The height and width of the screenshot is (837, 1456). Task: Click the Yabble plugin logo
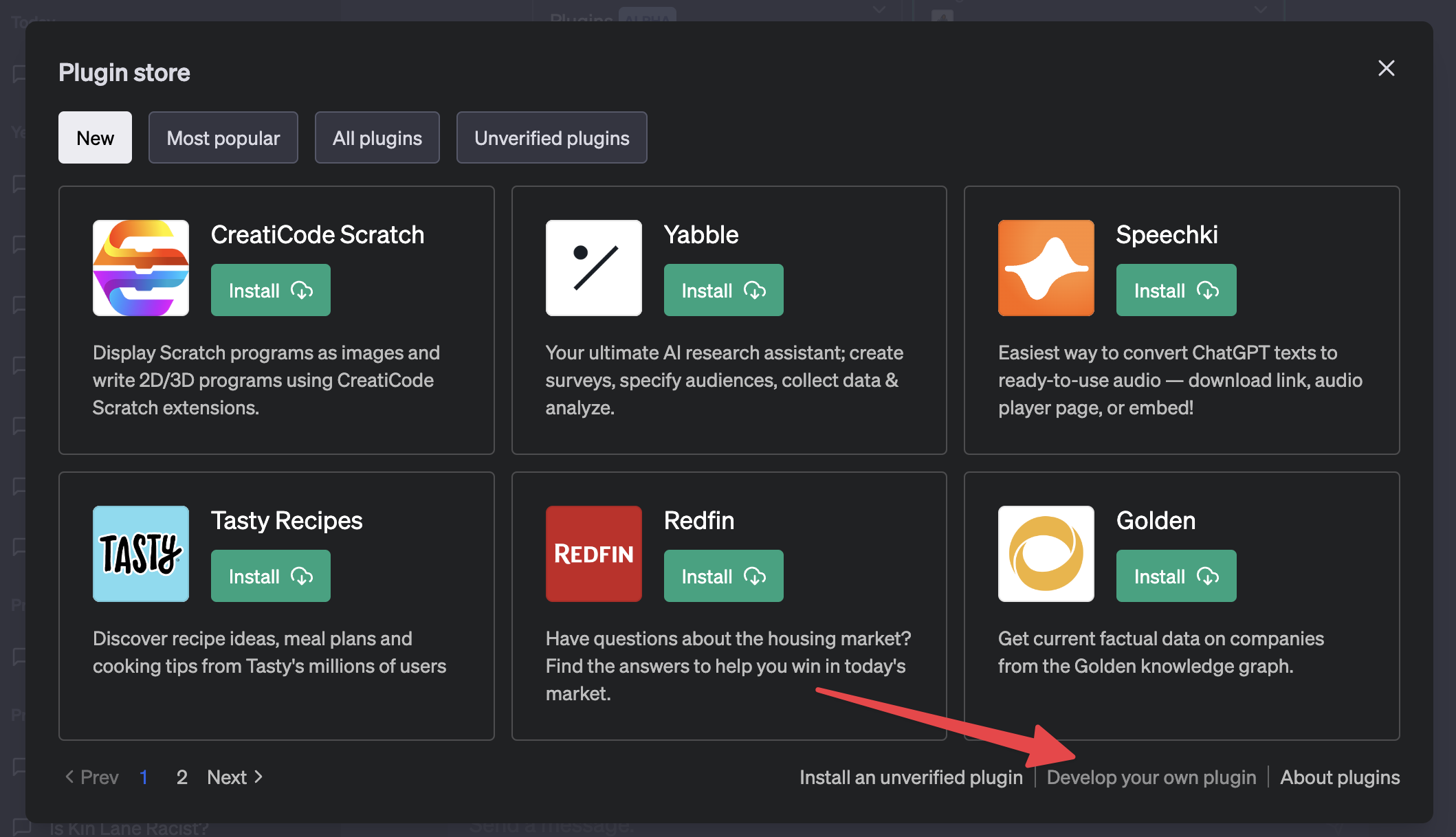point(593,268)
